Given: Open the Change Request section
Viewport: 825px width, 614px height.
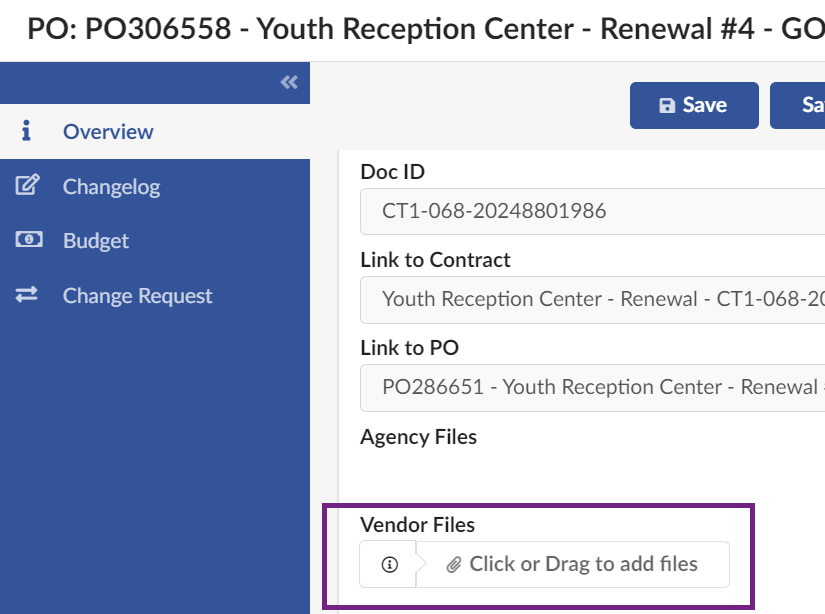Looking at the screenshot, I should click(x=137, y=296).
